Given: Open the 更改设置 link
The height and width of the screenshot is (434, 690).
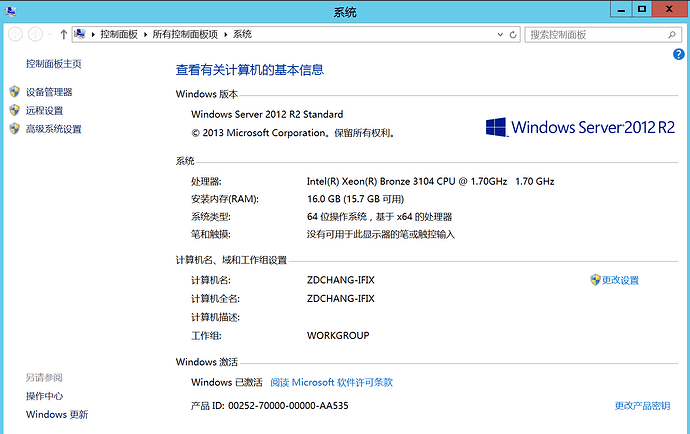Looking at the screenshot, I should [620, 280].
